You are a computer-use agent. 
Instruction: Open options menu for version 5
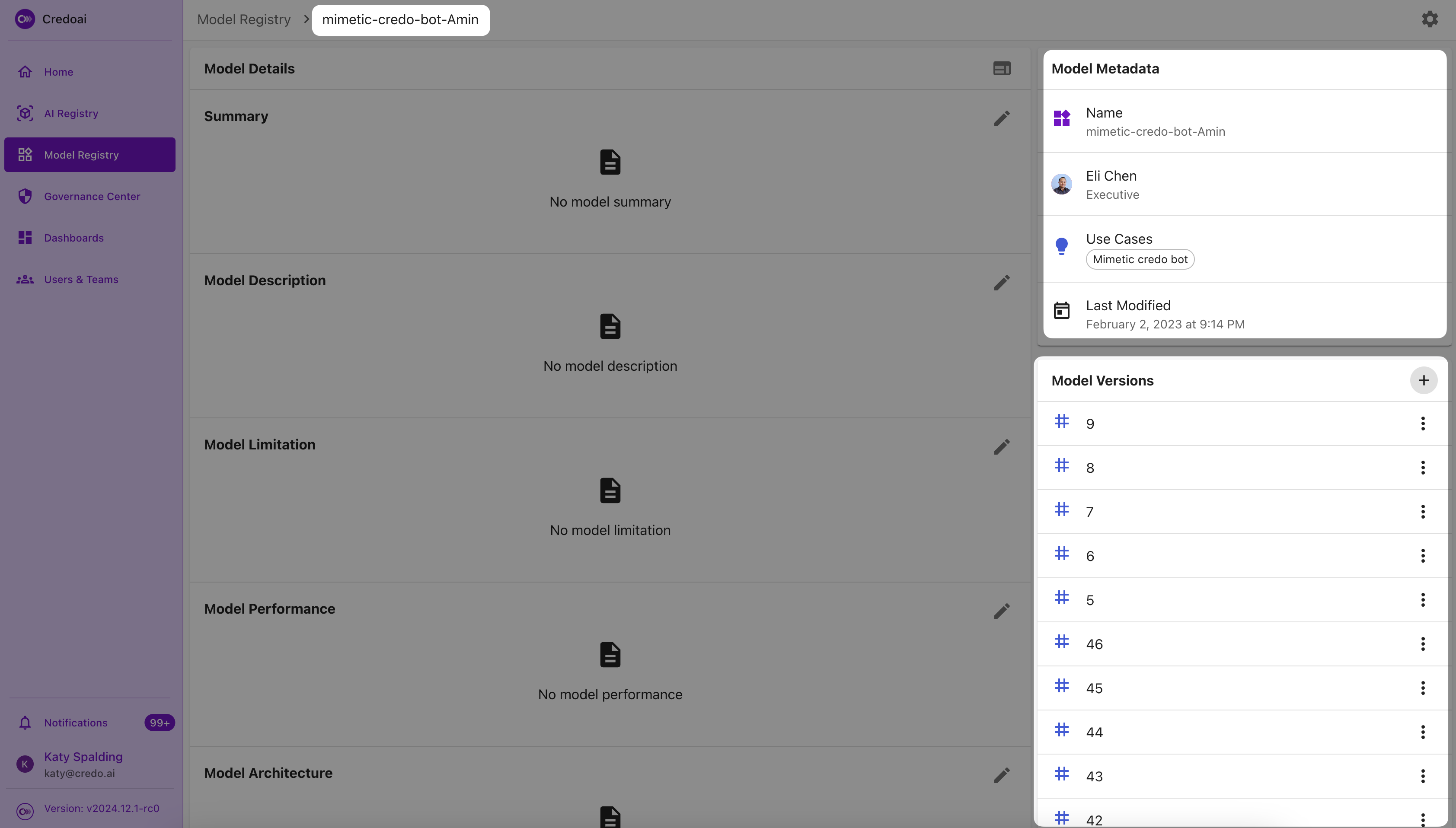(1423, 599)
